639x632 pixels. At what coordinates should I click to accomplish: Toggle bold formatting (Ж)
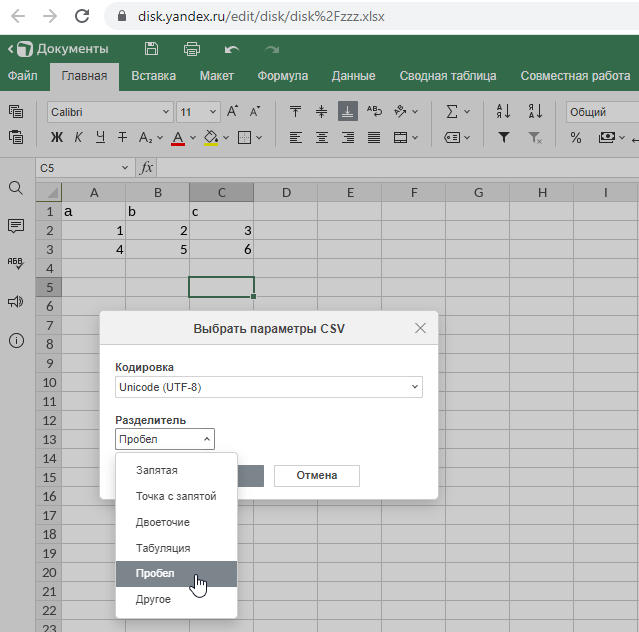pyautogui.click(x=57, y=138)
